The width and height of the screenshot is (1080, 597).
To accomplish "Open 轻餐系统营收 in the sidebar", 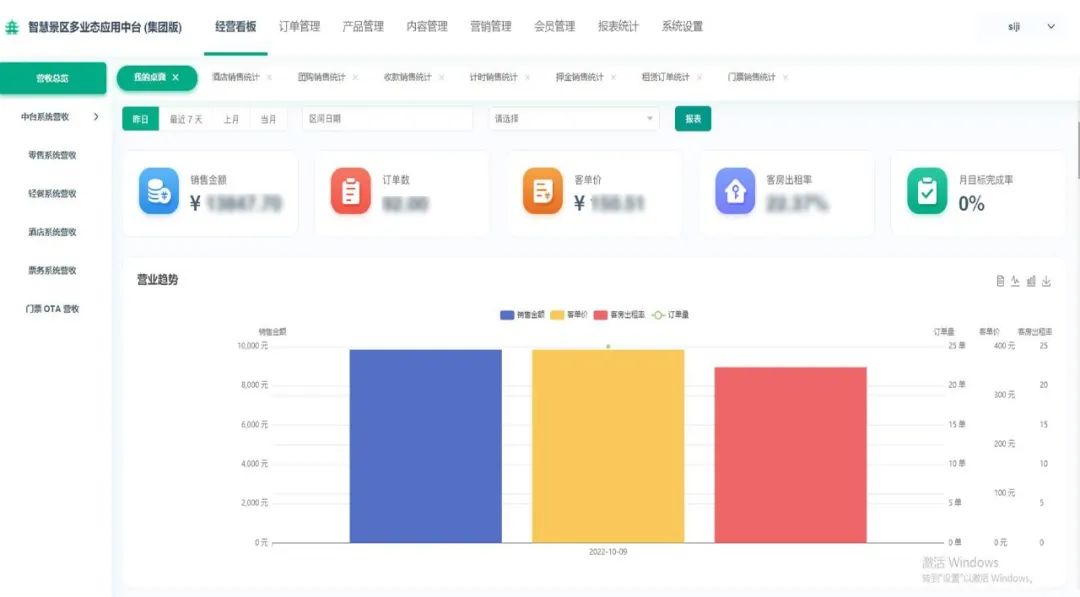I will tap(52, 194).
